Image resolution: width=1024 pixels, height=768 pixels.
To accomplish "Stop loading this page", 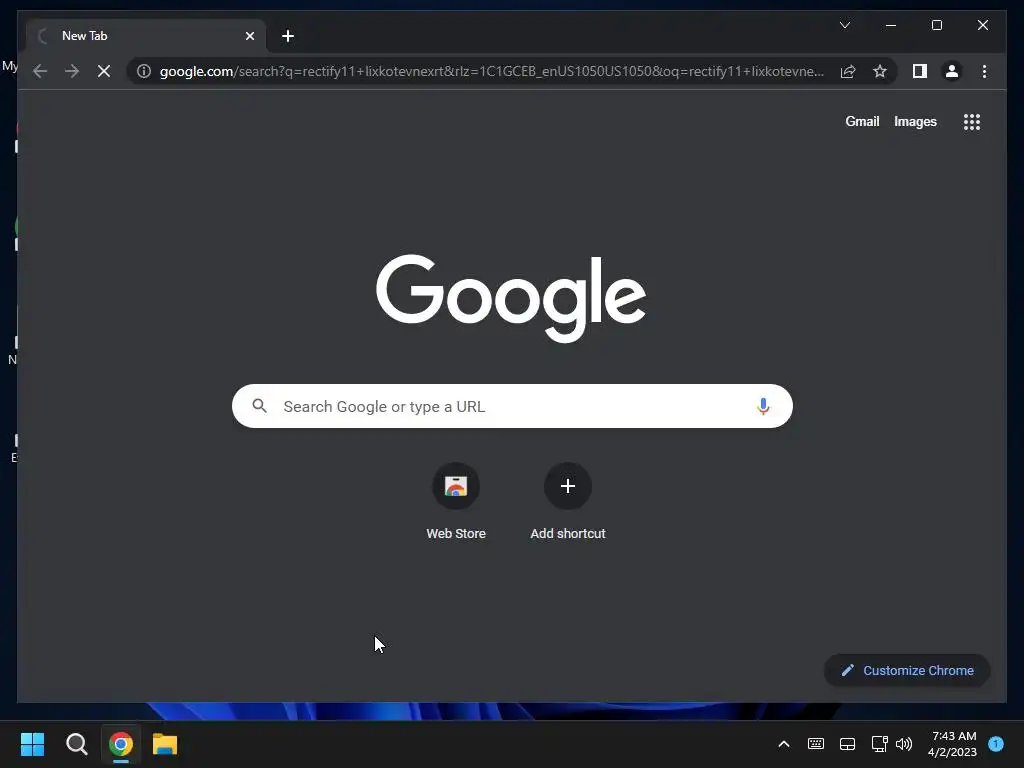I will [104, 71].
